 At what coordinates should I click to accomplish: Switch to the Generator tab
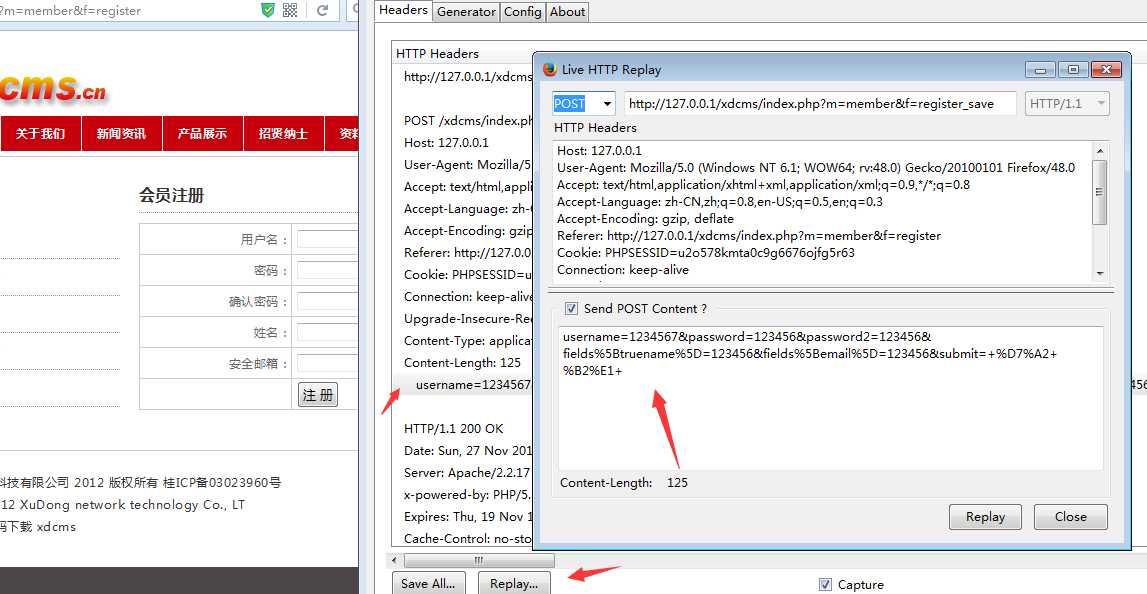coord(466,12)
